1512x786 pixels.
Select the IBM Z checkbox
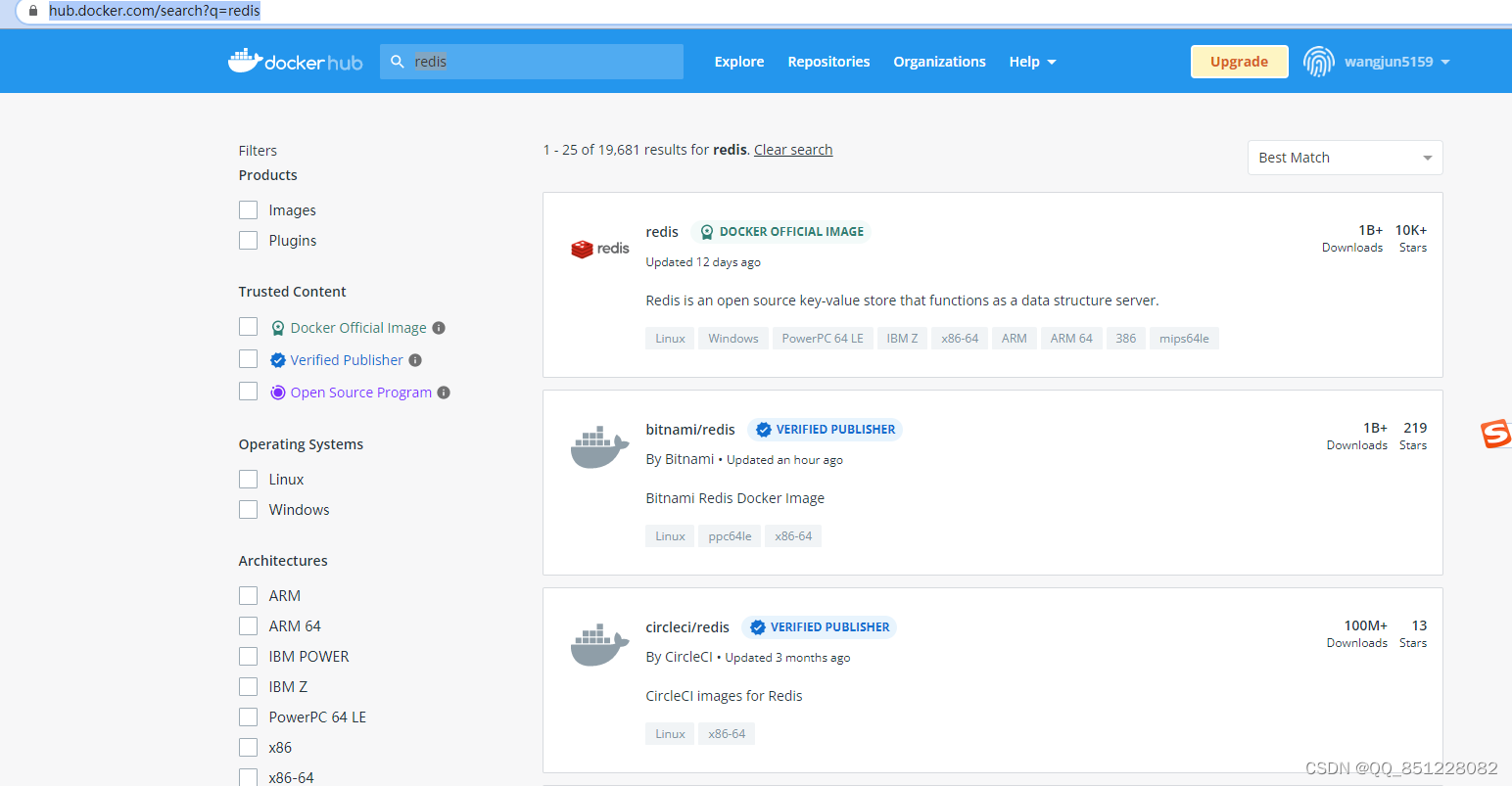pos(249,687)
